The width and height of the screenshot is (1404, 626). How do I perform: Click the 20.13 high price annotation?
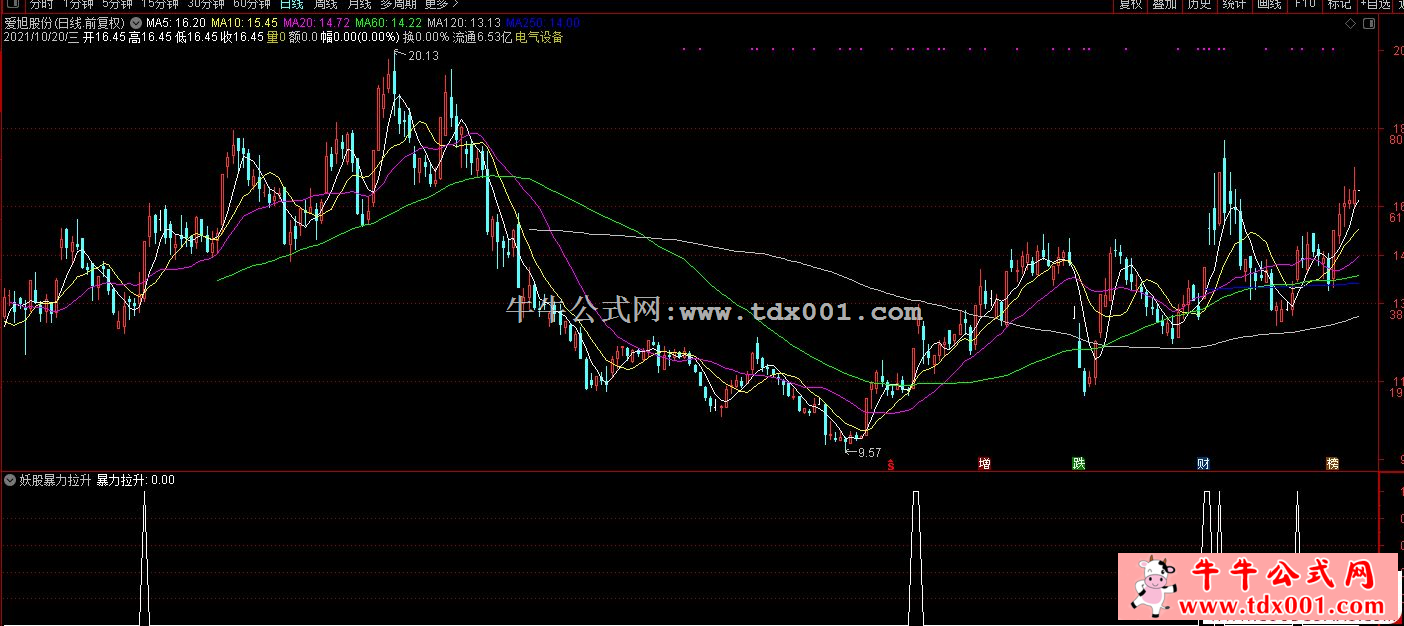point(423,56)
